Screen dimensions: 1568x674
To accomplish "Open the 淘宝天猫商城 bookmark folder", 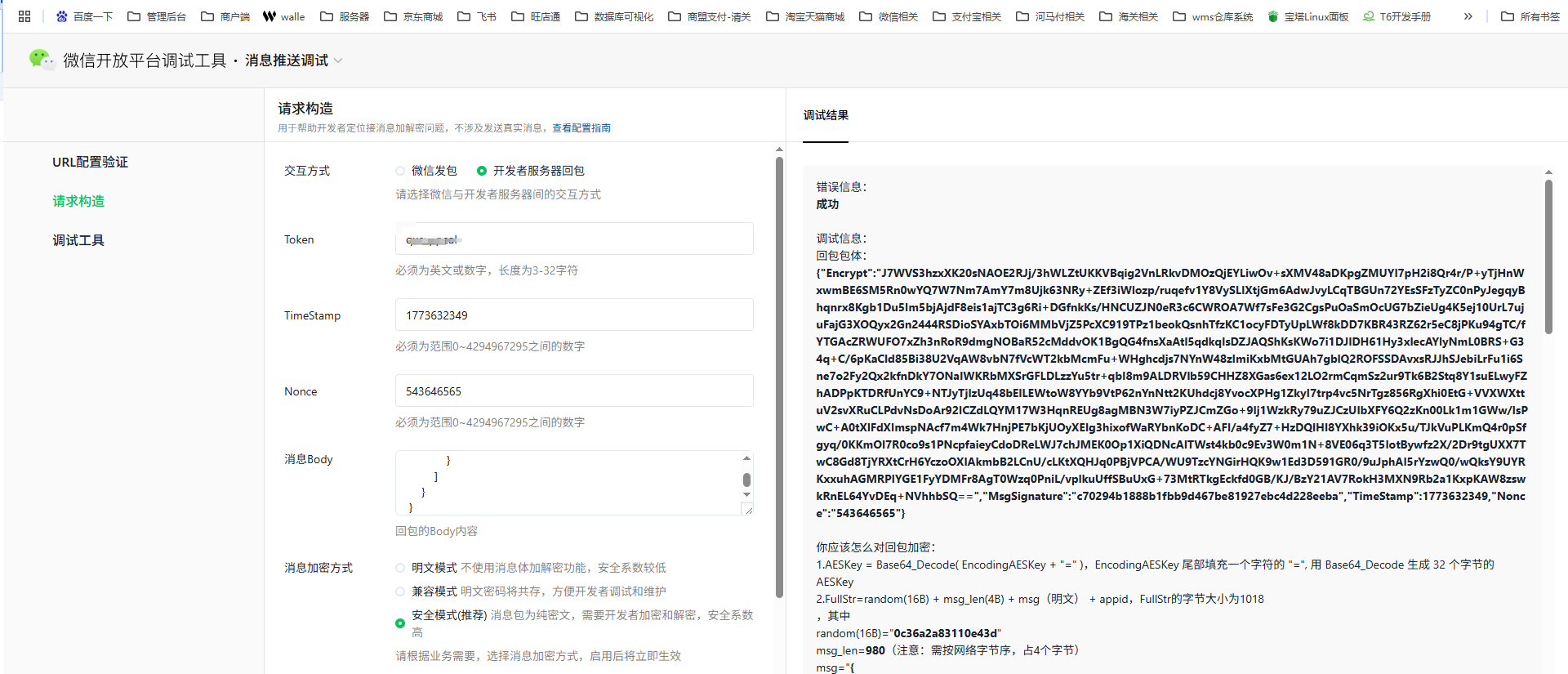I will [805, 16].
